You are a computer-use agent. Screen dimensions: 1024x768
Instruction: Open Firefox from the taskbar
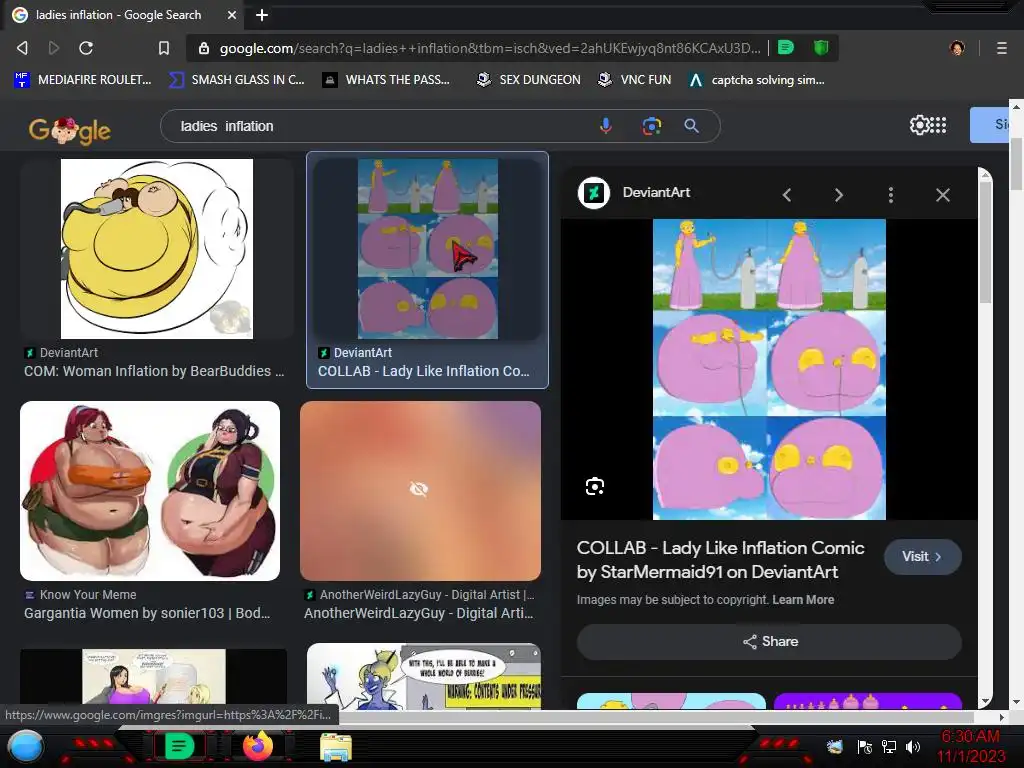257,746
